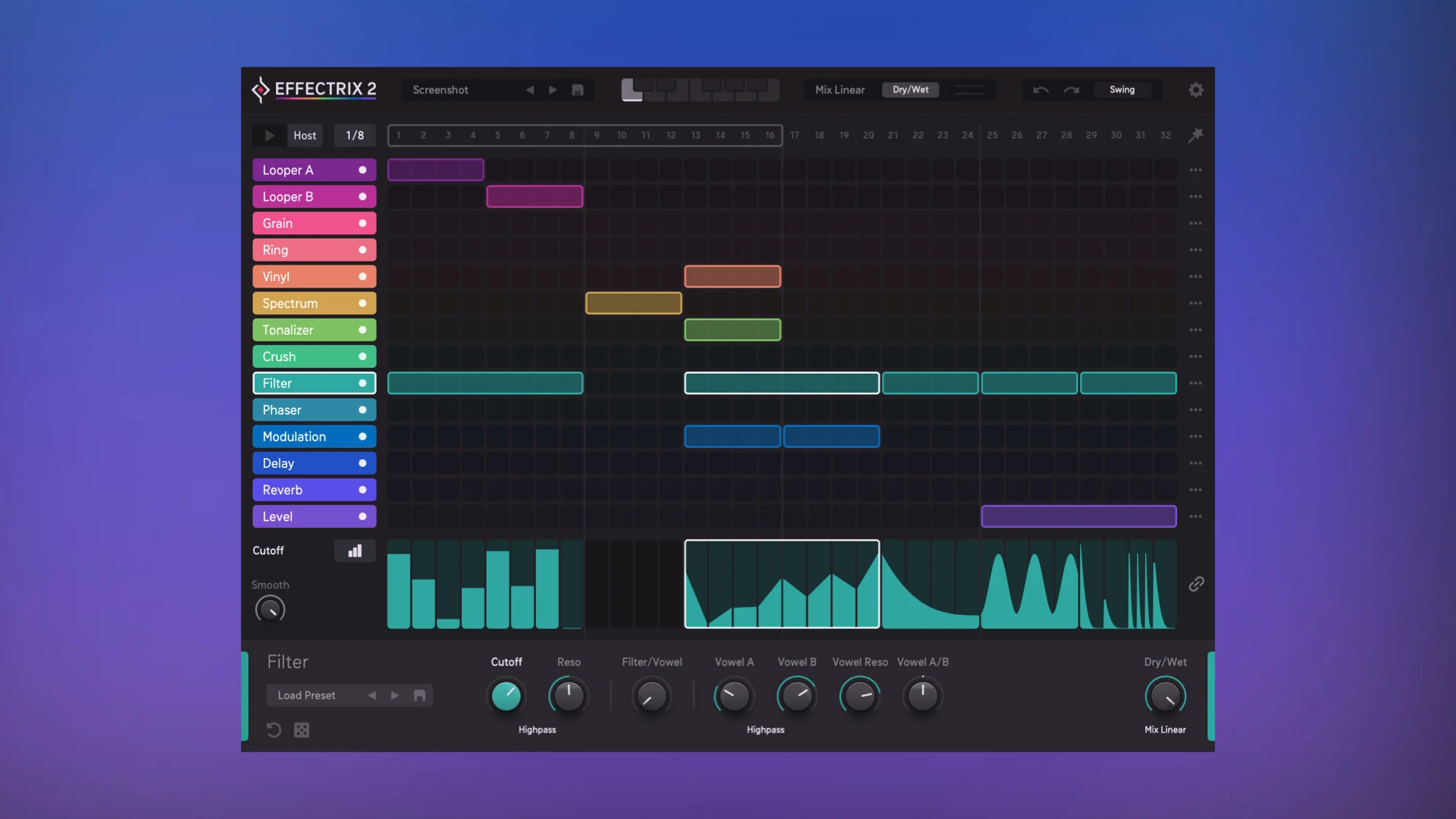The image size is (1456, 819).
Task: Click the Load Preset button in Filter panel
Action: [x=306, y=695]
